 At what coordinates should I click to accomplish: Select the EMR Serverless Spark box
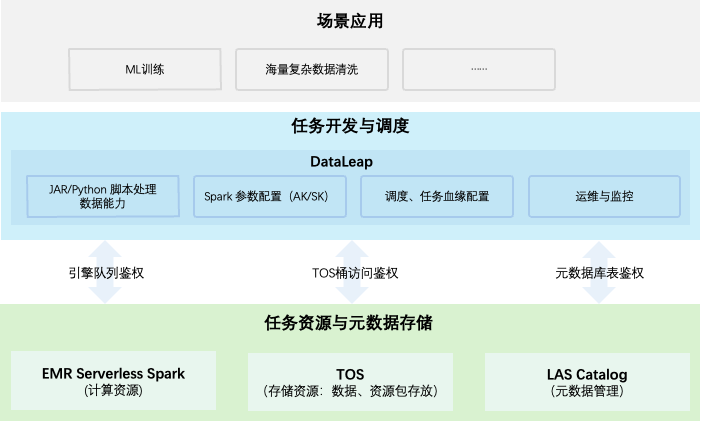click(x=114, y=380)
